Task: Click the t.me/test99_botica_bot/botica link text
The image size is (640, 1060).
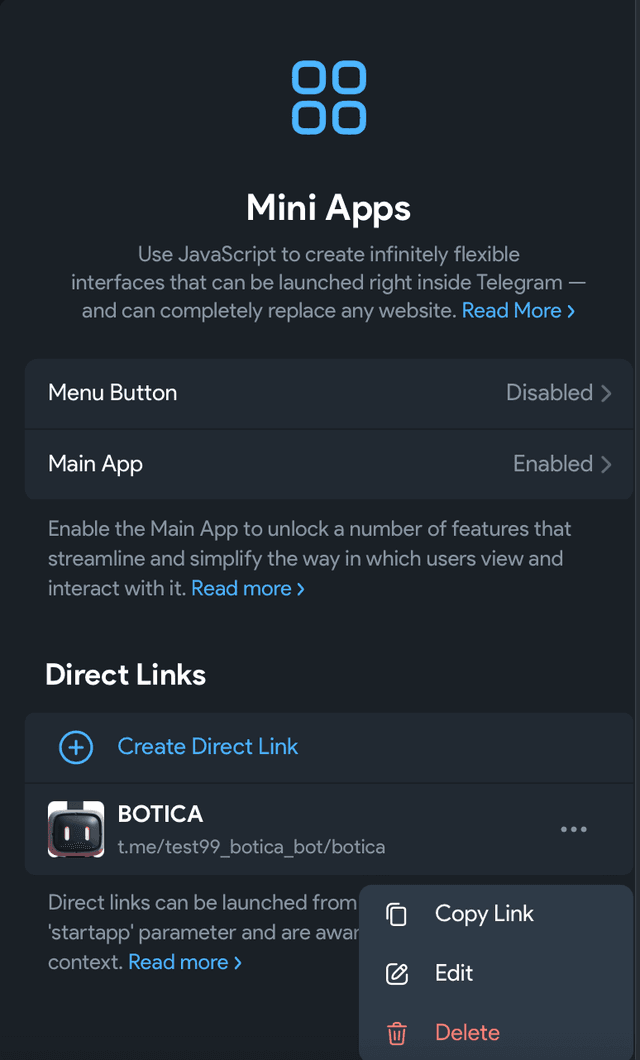Action: click(x=251, y=847)
